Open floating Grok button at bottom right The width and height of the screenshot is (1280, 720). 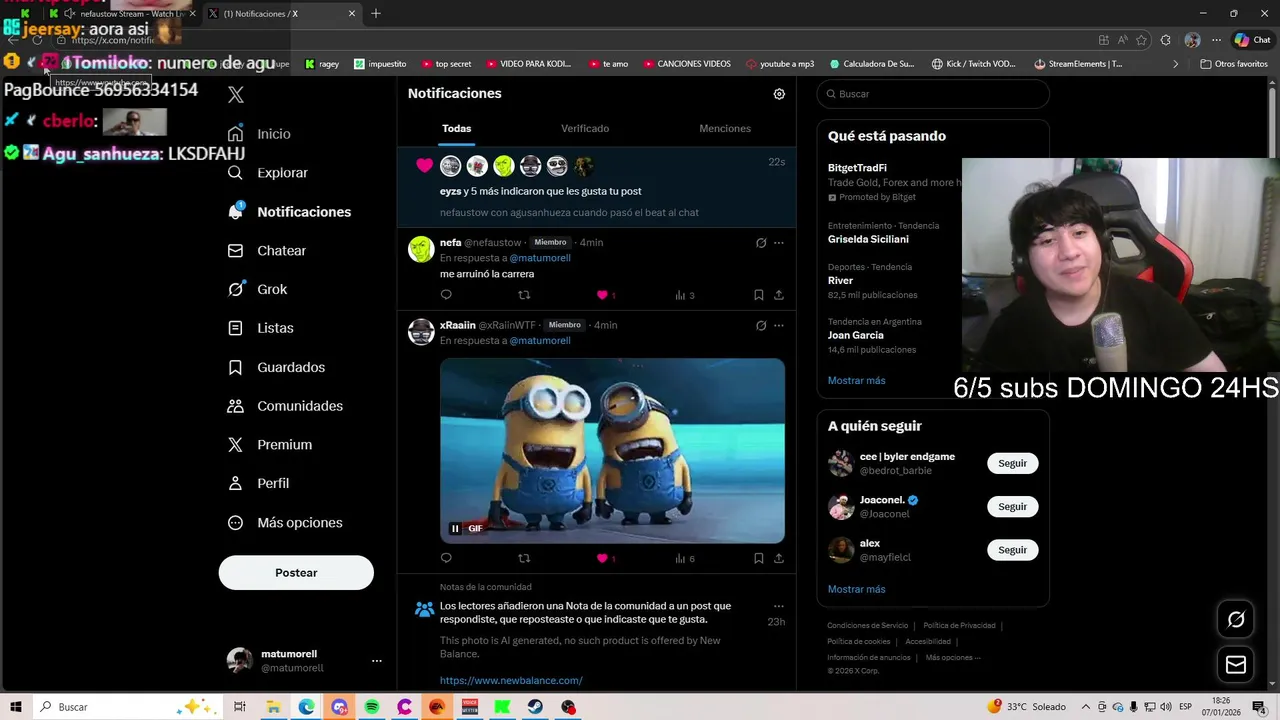1236,620
